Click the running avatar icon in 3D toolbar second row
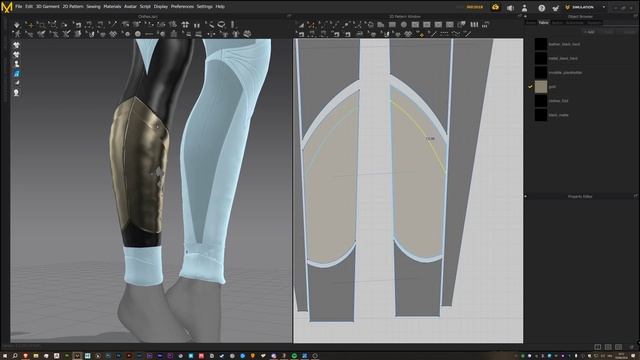The image size is (640, 360). 18,34
